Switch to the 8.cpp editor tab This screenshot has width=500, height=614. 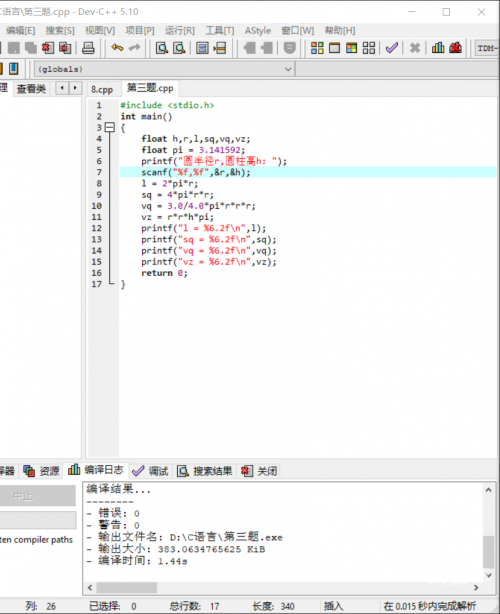(102, 90)
